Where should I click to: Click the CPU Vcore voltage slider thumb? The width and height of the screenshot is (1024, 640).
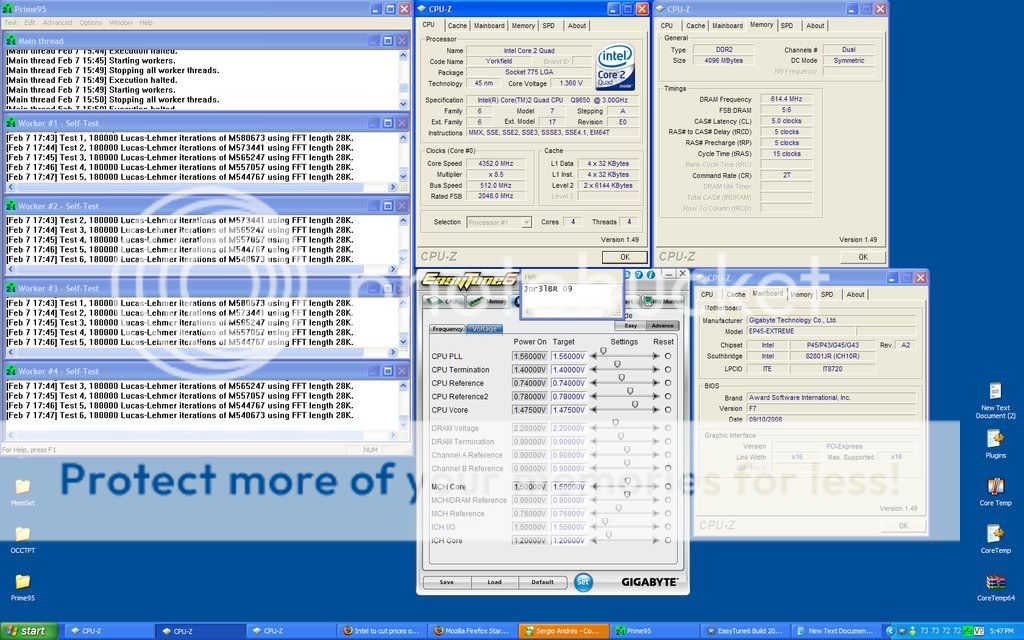[635, 405]
